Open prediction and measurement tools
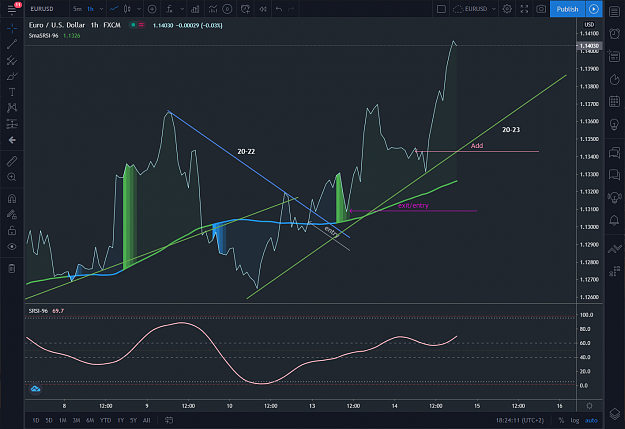 tap(12, 124)
